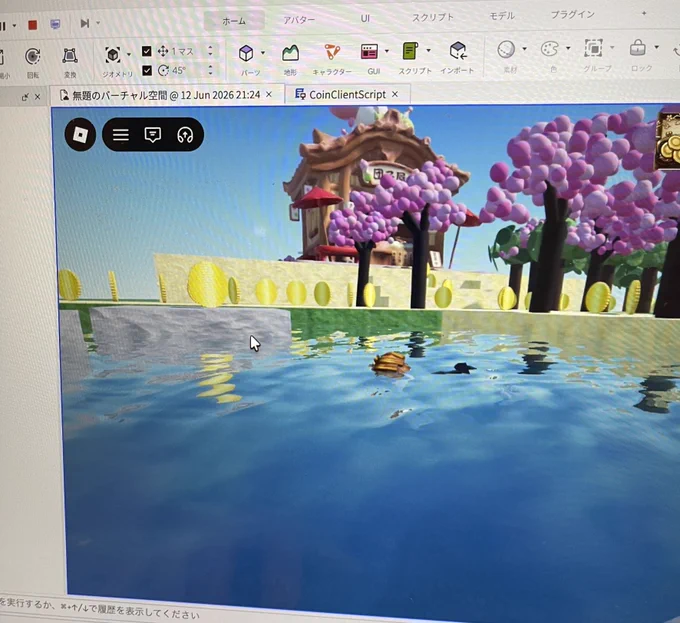The height and width of the screenshot is (623, 680).
Task: Switch to the Home (ホーム) ribbon tab
Action: pos(234,20)
